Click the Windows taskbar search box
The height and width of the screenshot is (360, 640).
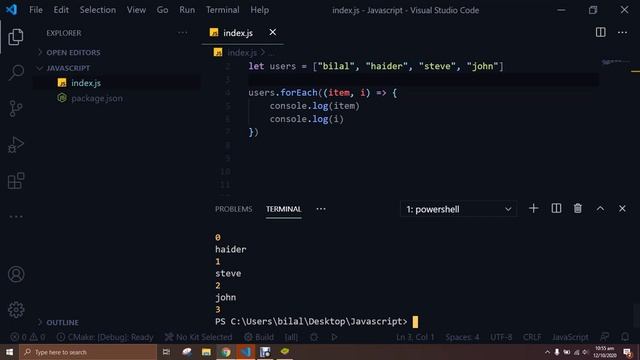click(x=88, y=352)
